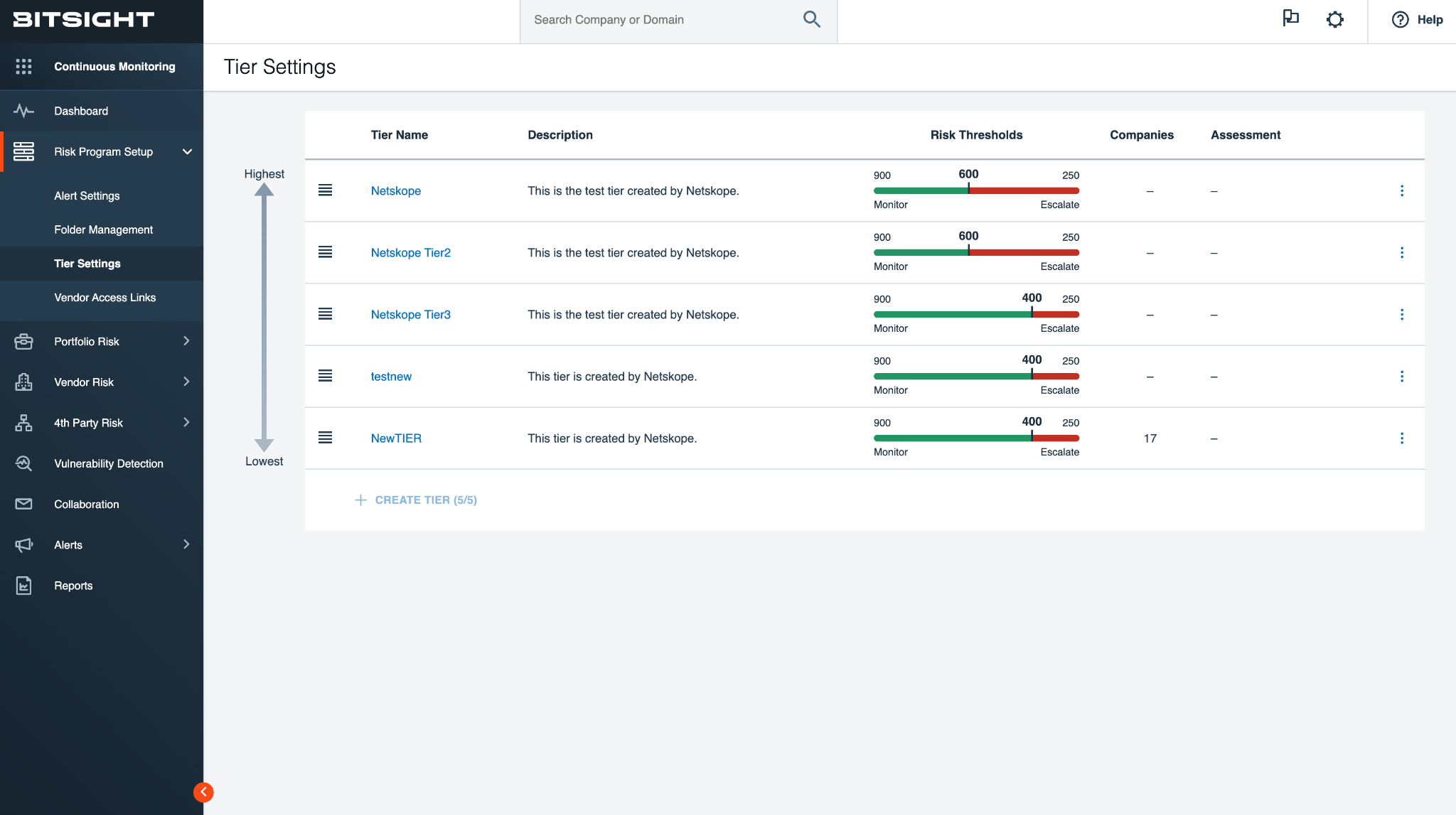Image resolution: width=1456 pixels, height=815 pixels.
Task: Collapse the sidebar with orange arrow button
Action: (x=203, y=792)
